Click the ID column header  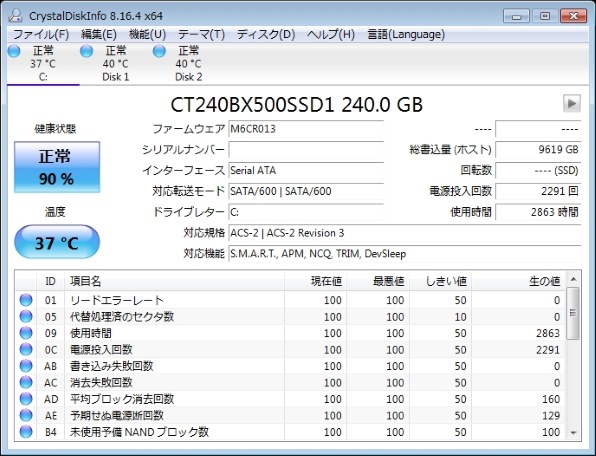(x=51, y=281)
